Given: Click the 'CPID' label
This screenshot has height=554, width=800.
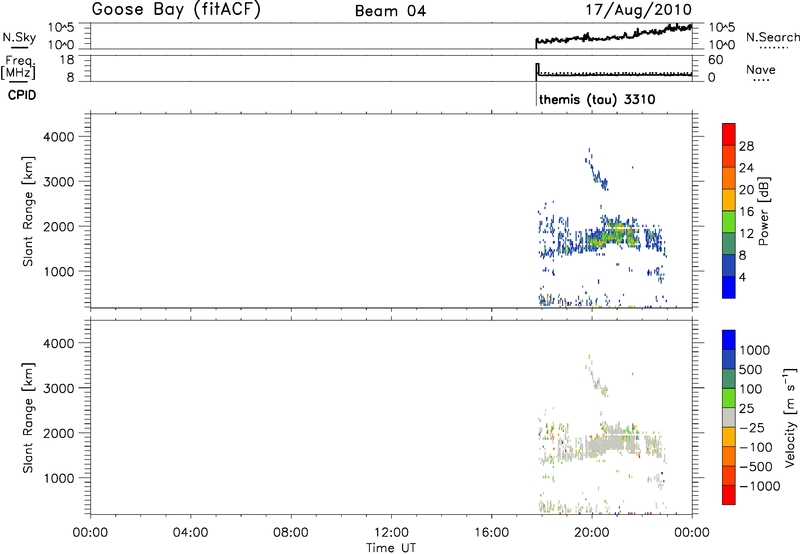Looking at the screenshot, I should pyautogui.click(x=22, y=95).
